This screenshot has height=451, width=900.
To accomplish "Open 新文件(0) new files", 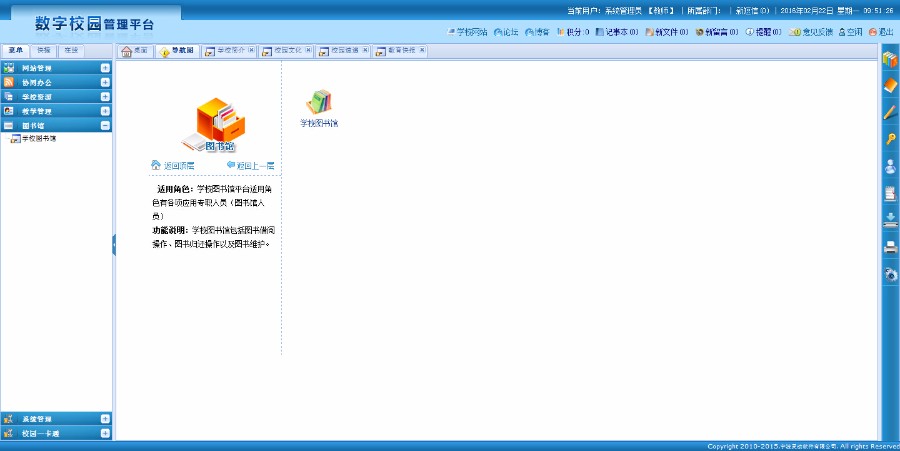I will click(x=666, y=32).
